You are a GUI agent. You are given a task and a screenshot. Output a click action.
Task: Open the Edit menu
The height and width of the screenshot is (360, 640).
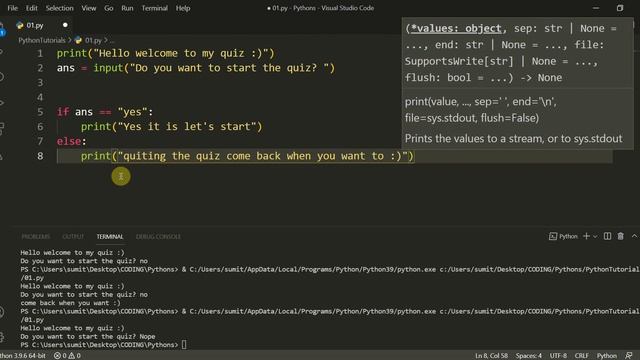point(31,8)
